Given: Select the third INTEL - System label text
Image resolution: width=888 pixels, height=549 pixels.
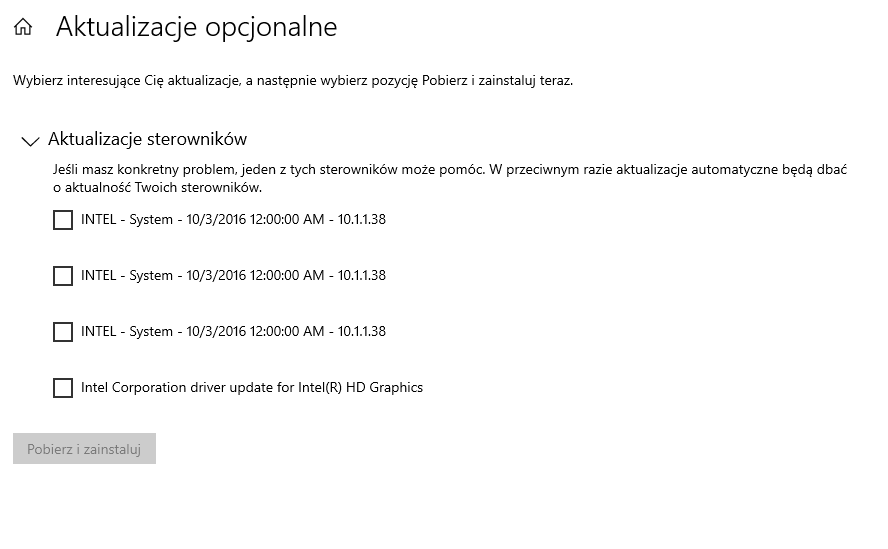Looking at the screenshot, I should [233, 331].
